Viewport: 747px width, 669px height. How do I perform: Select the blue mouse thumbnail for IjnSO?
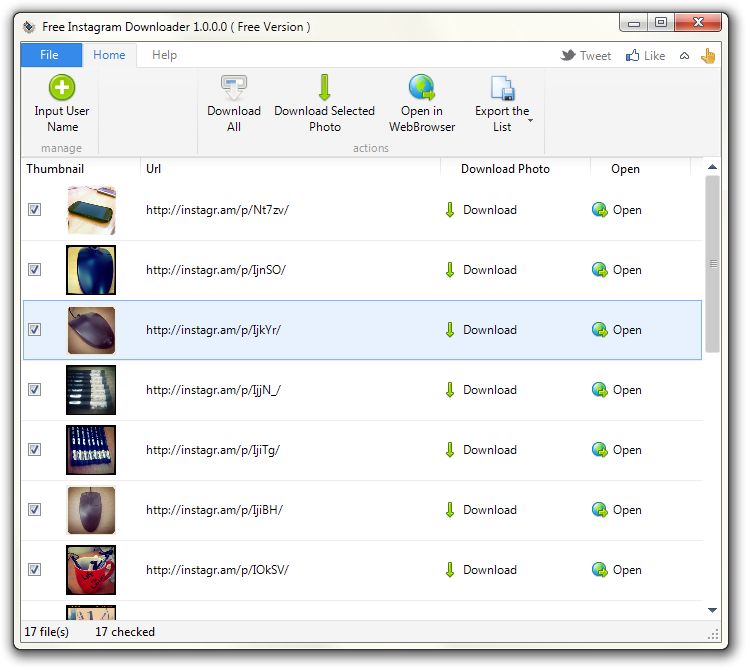click(x=91, y=270)
